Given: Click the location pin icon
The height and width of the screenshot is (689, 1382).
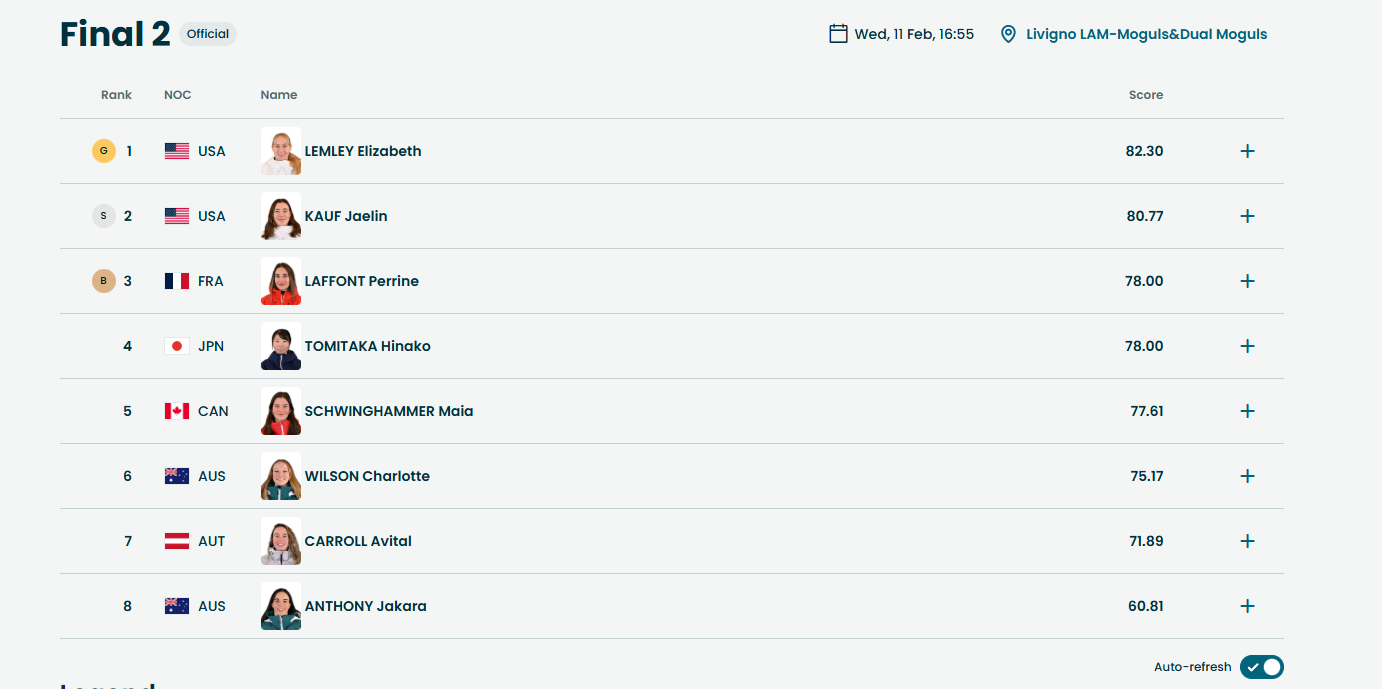Looking at the screenshot, I should (x=1008, y=34).
